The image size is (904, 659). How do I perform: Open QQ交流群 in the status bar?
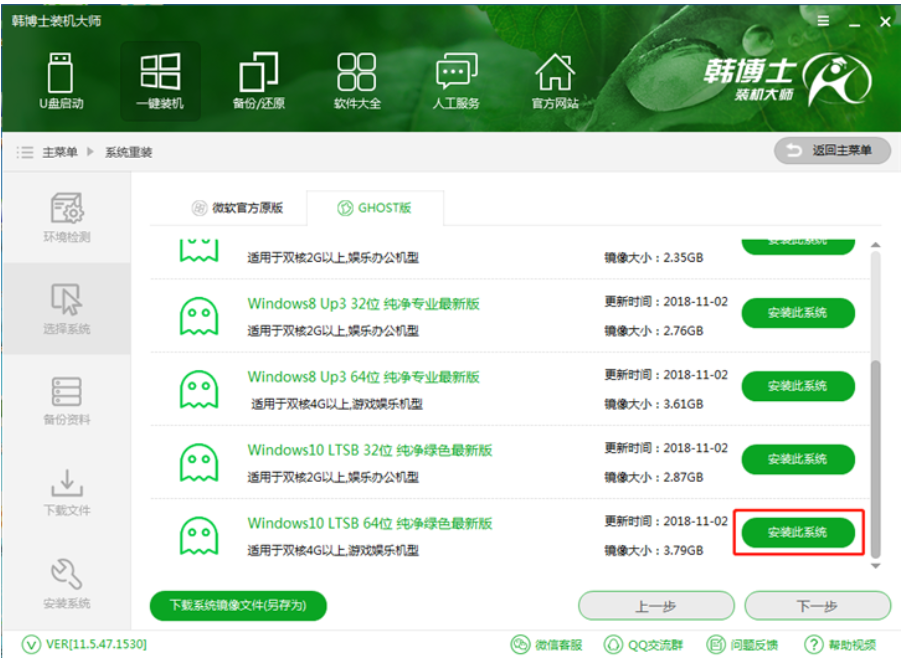pos(643,644)
